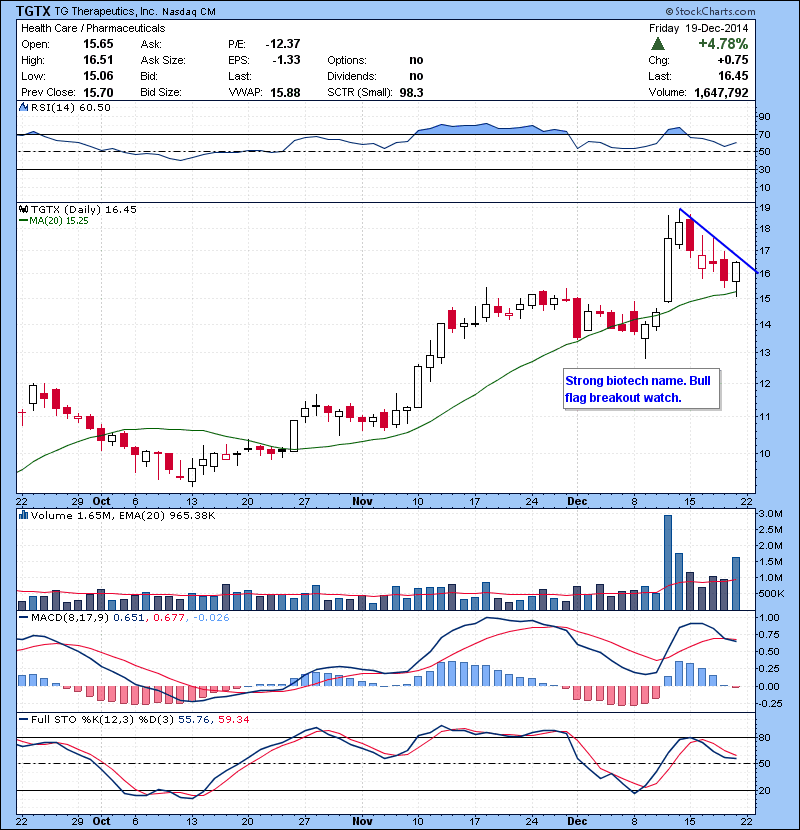This screenshot has height=830, width=800.
Task: Select the MACD histogram value -0.026
Action: [211, 617]
